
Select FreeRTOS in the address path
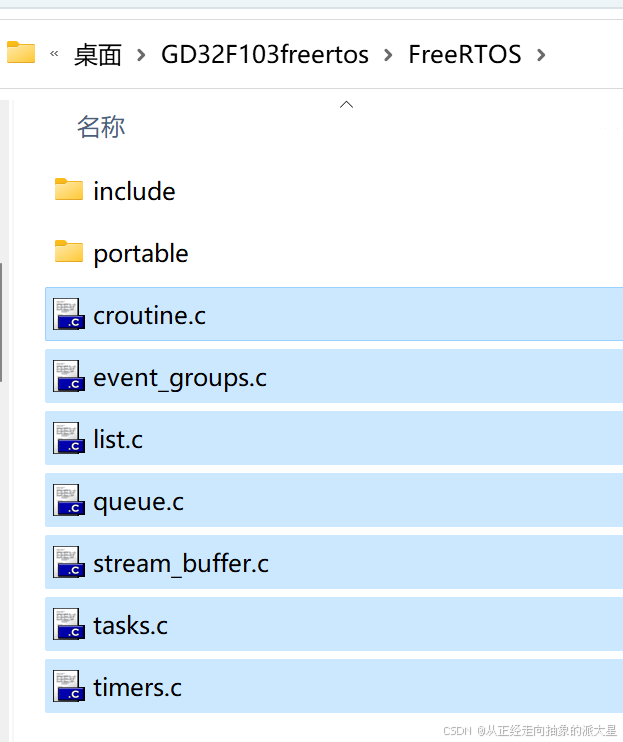point(465,54)
